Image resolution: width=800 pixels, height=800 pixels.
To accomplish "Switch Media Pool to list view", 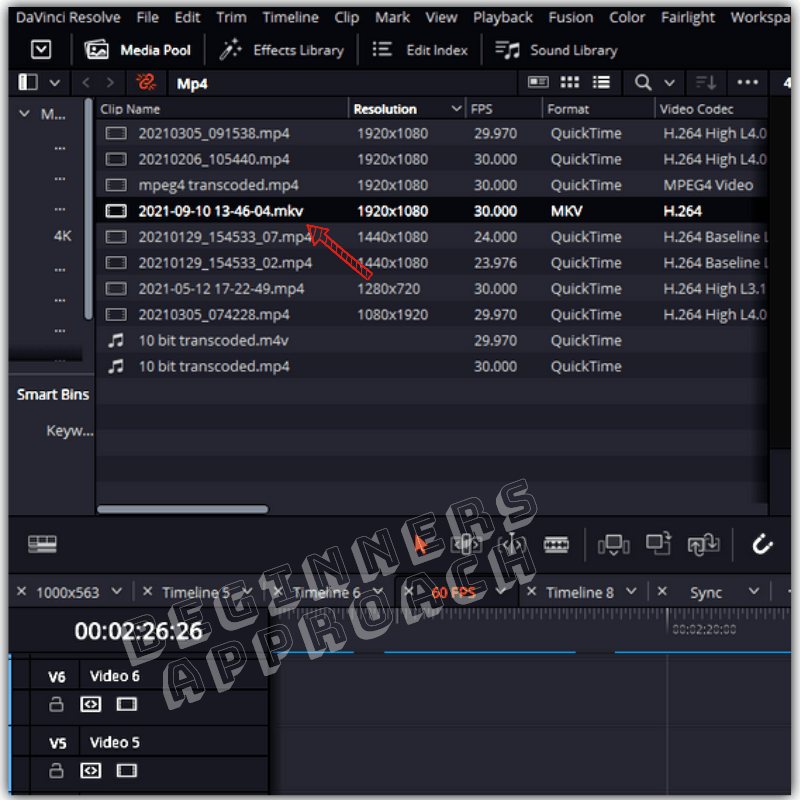I will [x=601, y=83].
